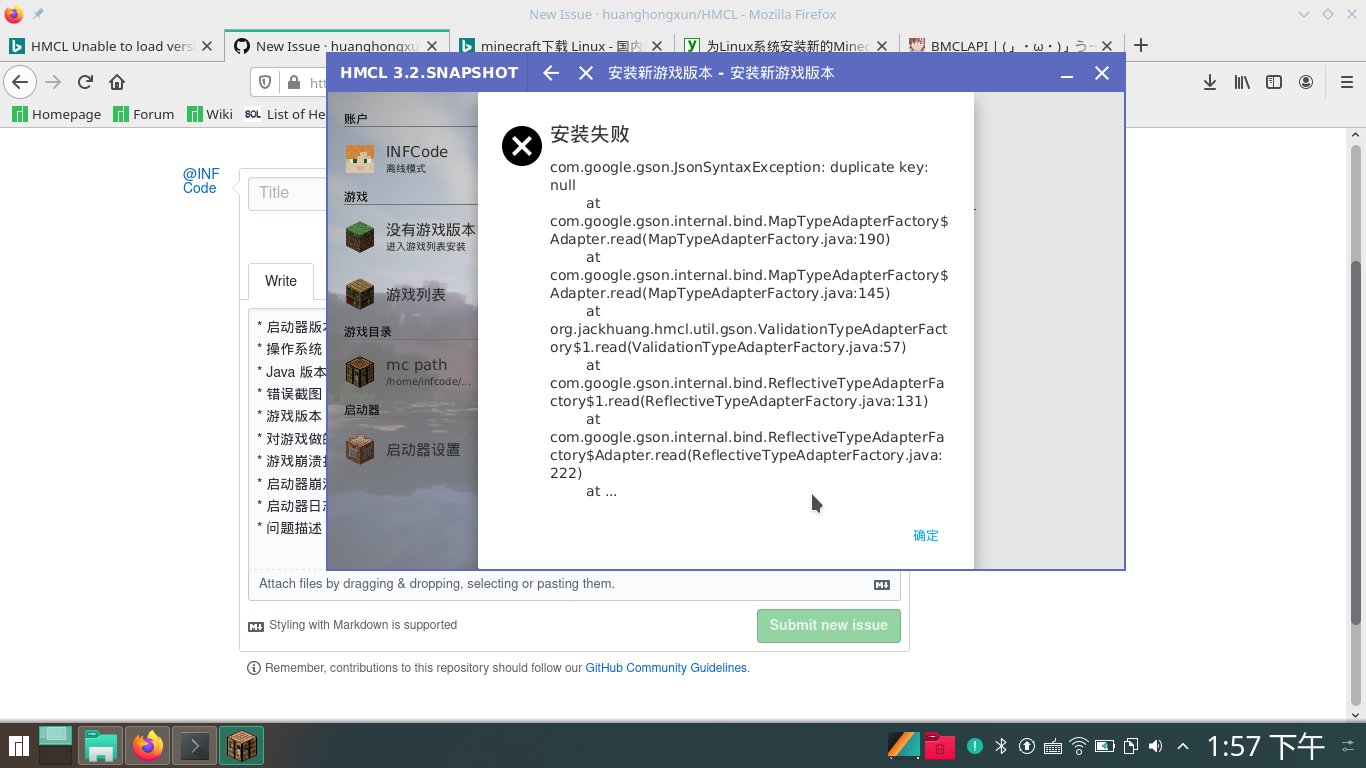The height and width of the screenshot is (768, 1366).
Task: Close the BMCLAPI tab
Action: click(x=1106, y=46)
